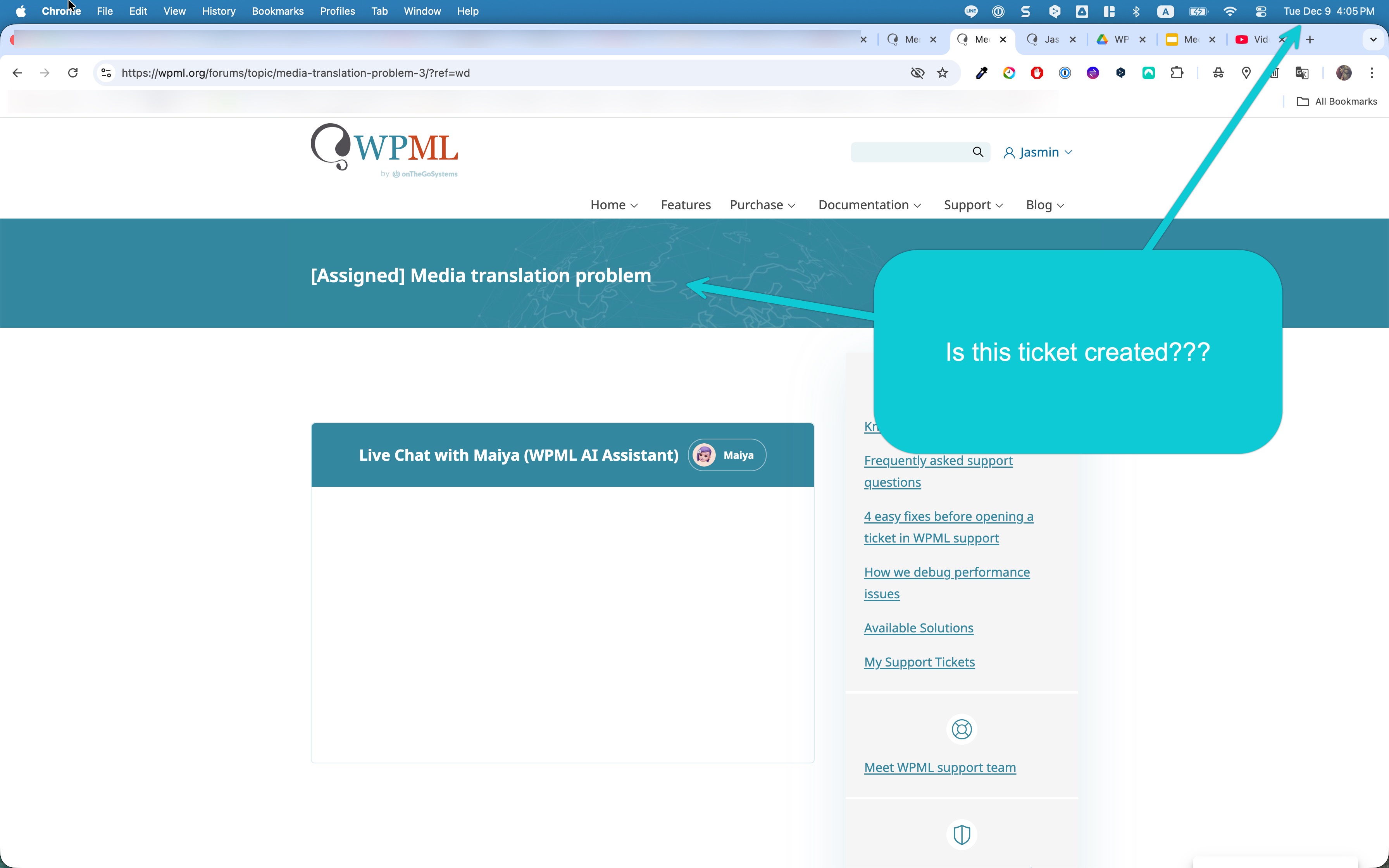The image size is (1389, 868).
Task: Bookmark this page with the star icon
Action: 943,73
